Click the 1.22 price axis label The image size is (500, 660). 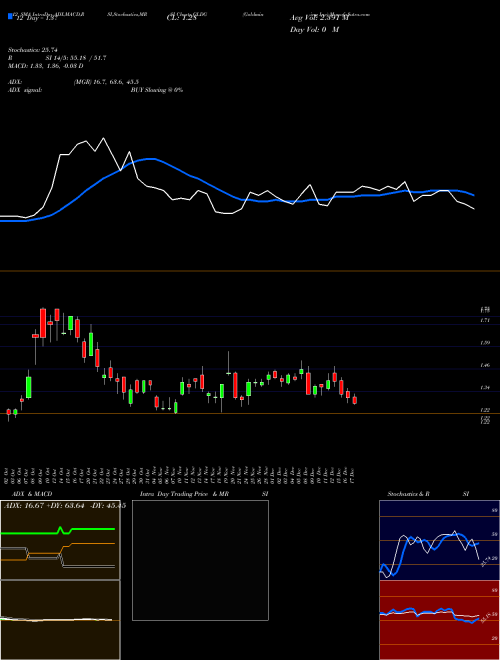[485, 410]
